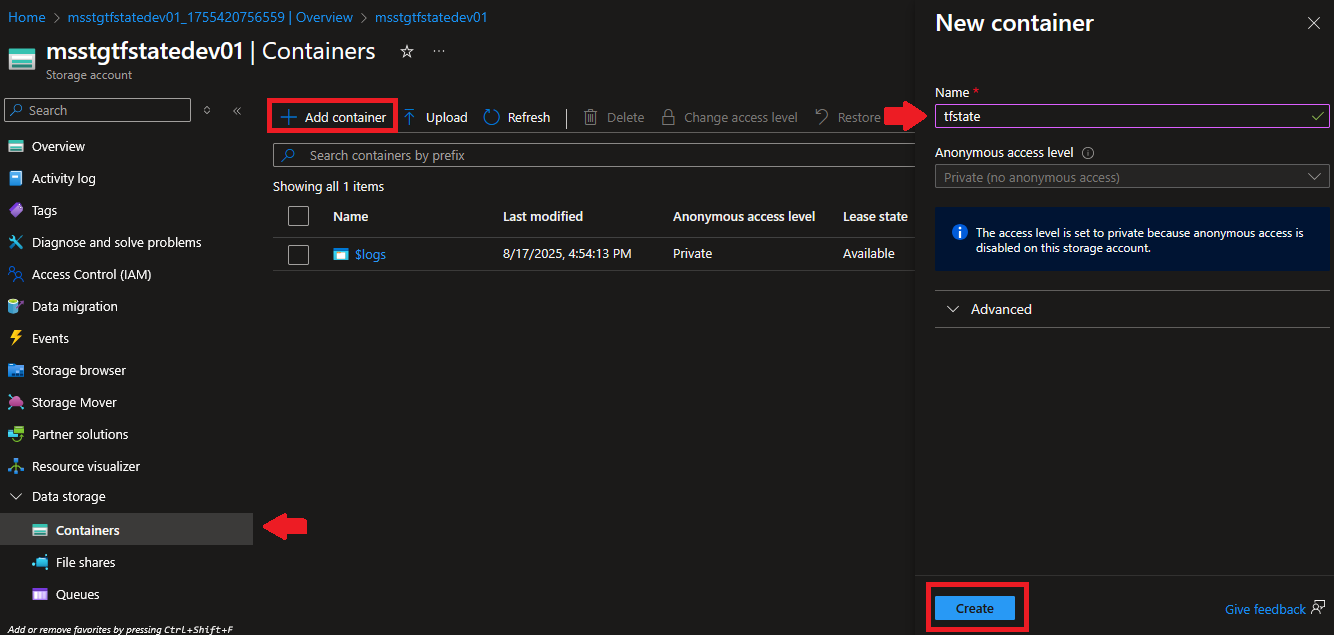This screenshot has width=1334, height=635.
Task: Click the Diagnose and solve problems icon
Action: pyautogui.click(x=15, y=242)
